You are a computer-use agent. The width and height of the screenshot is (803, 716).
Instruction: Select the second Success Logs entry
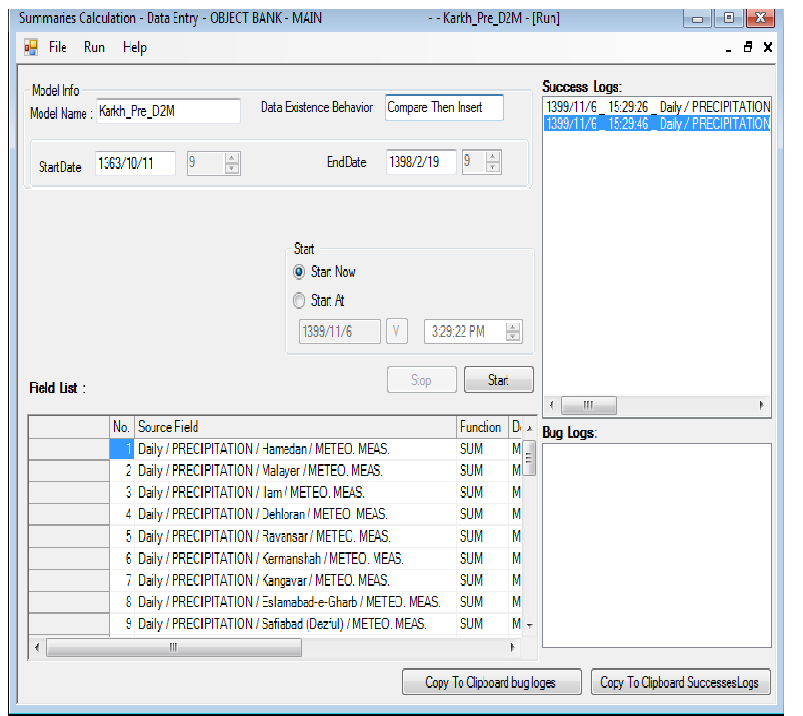(x=657, y=124)
